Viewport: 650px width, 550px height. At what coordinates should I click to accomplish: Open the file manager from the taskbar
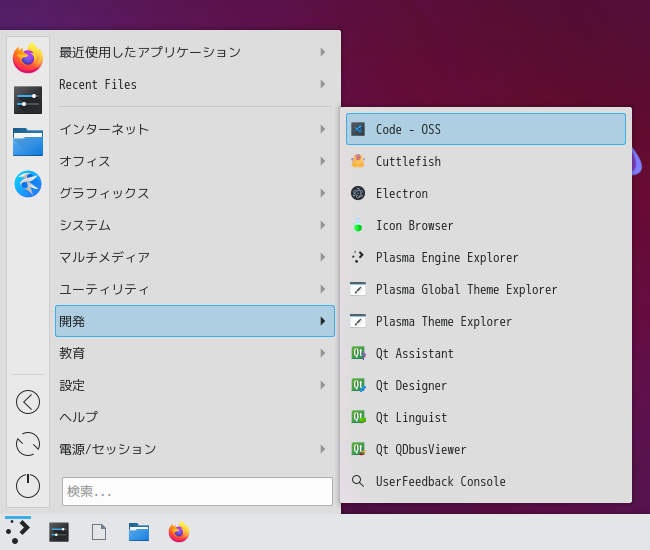139,532
